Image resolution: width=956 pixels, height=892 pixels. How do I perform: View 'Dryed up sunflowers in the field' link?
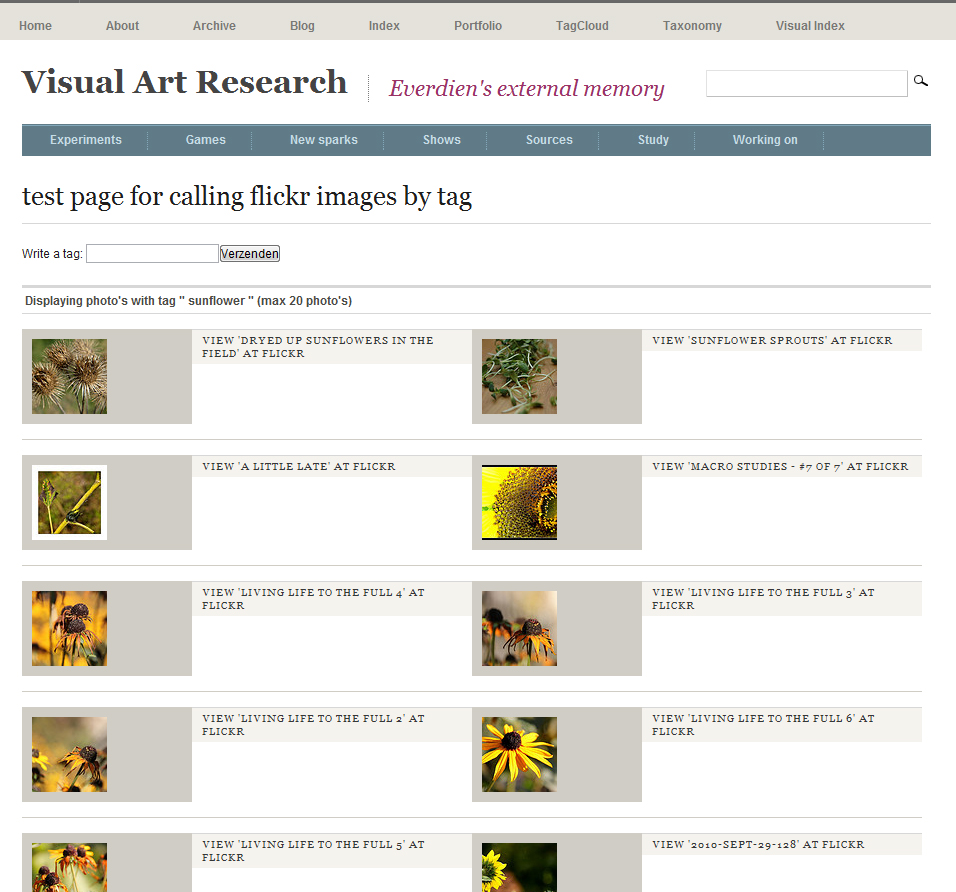click(318, 347)
